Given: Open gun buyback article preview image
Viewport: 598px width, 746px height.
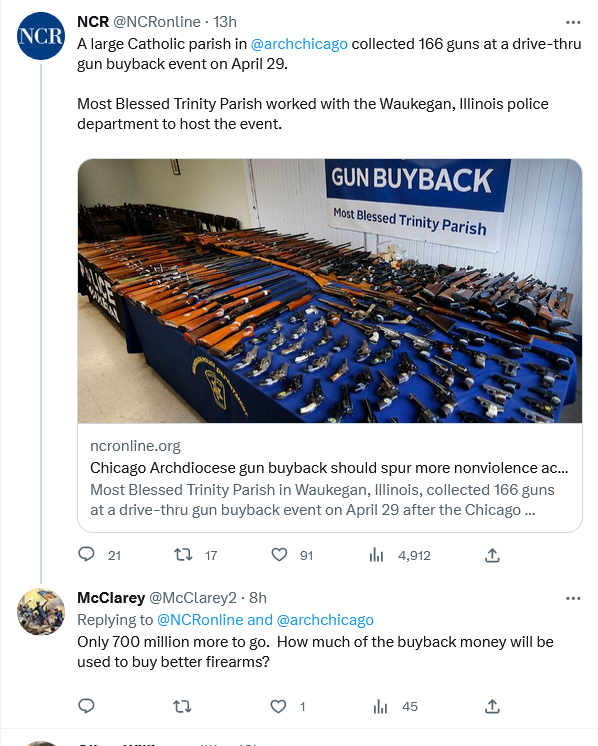Looking at the screenshot, I should (x=330, y=291).
